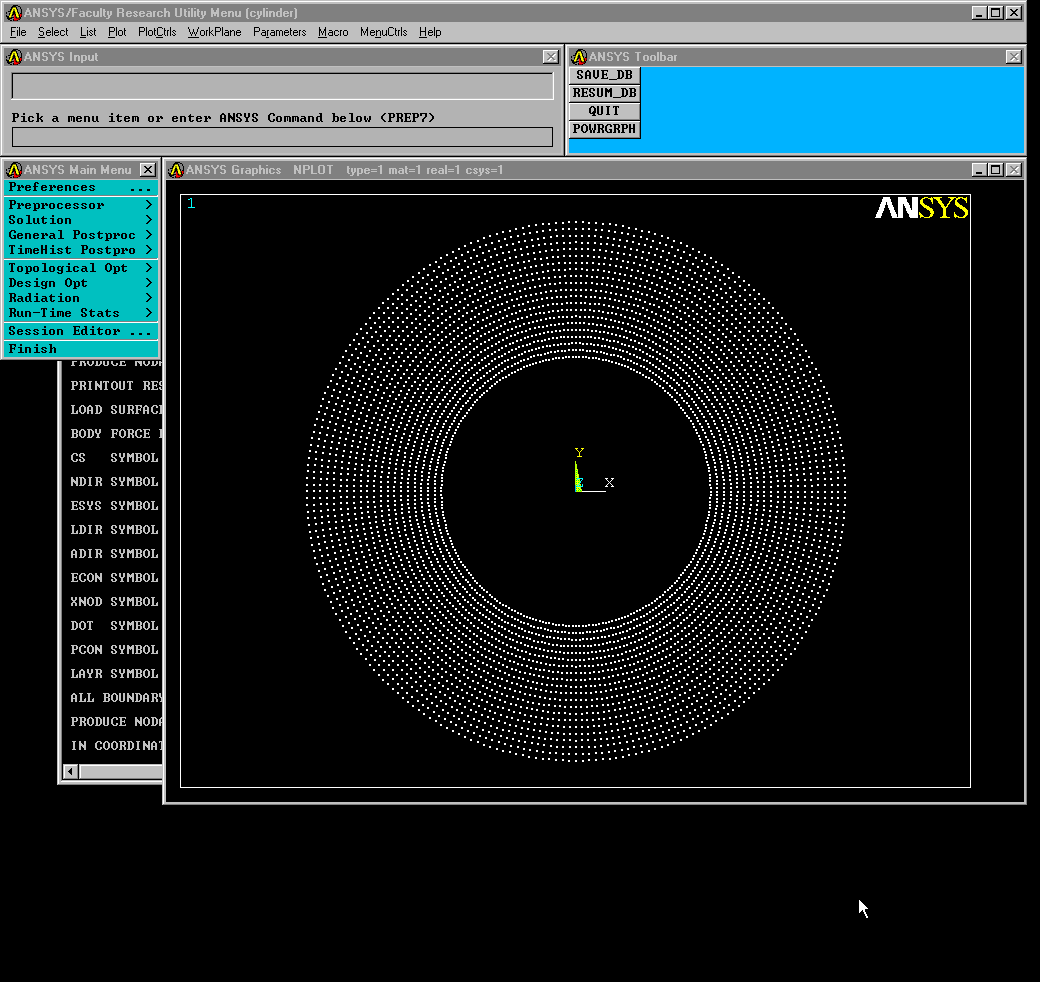
Task: Click the ANSYS Utility Menu title icon
Action: (14, 13)
